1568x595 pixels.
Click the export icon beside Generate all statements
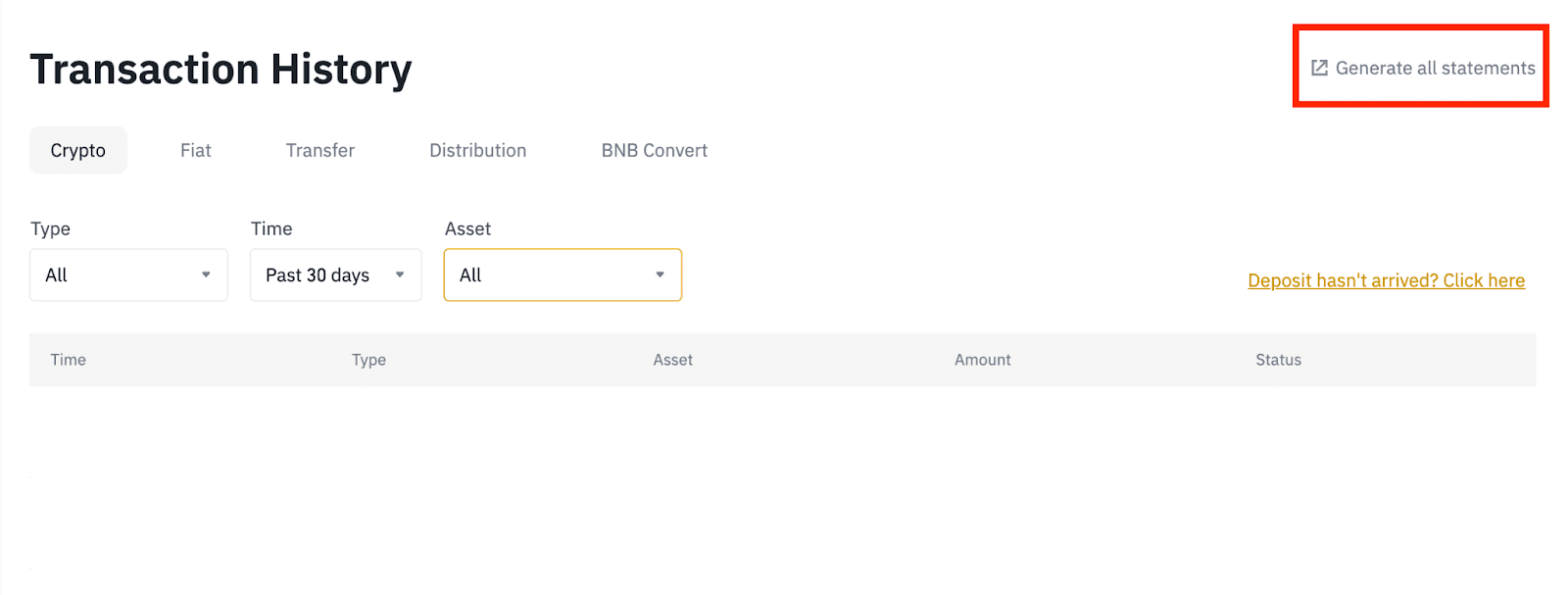(x=1320, y=68)
